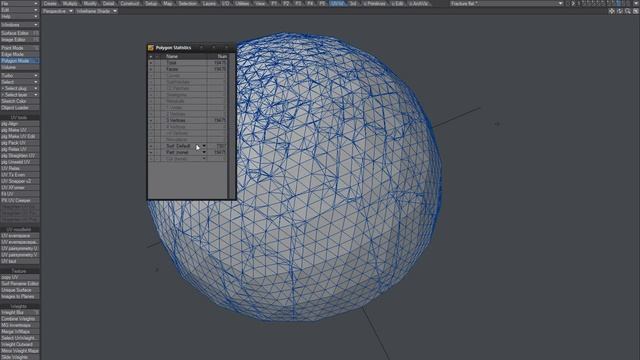Viewport: 640px width, 360px height.
Task: Select the Total row in Polygon Statistics
Action: [187, 63]
